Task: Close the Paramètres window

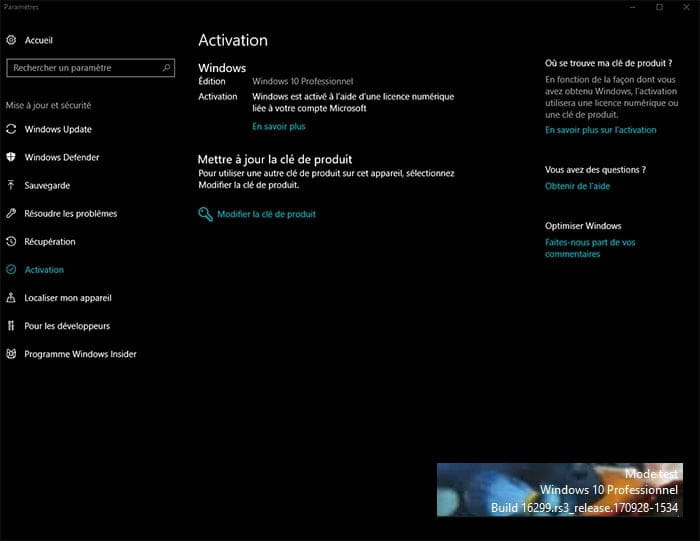Action: [686, 7]
